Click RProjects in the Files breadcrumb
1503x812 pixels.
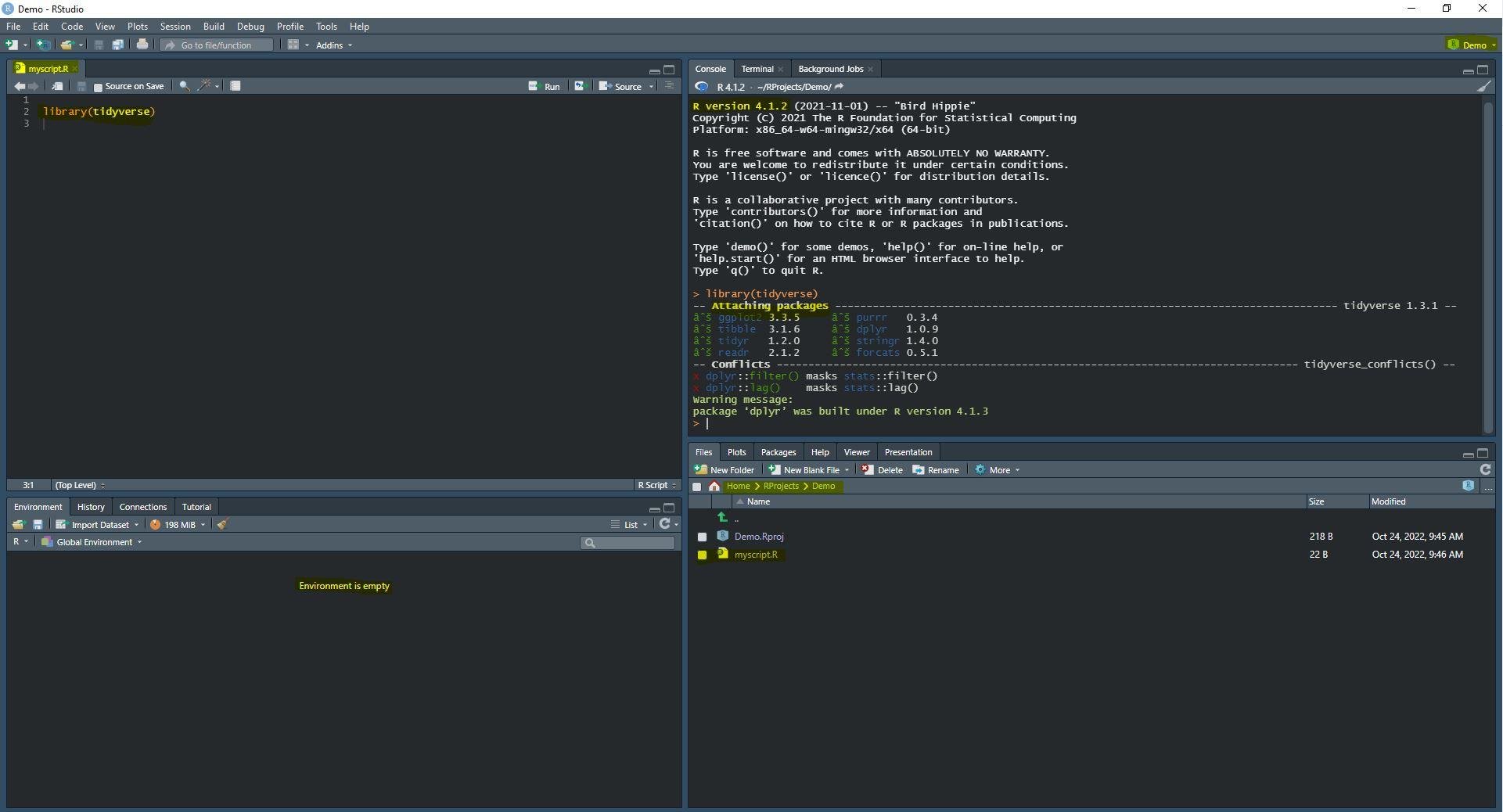click(781, 487)
